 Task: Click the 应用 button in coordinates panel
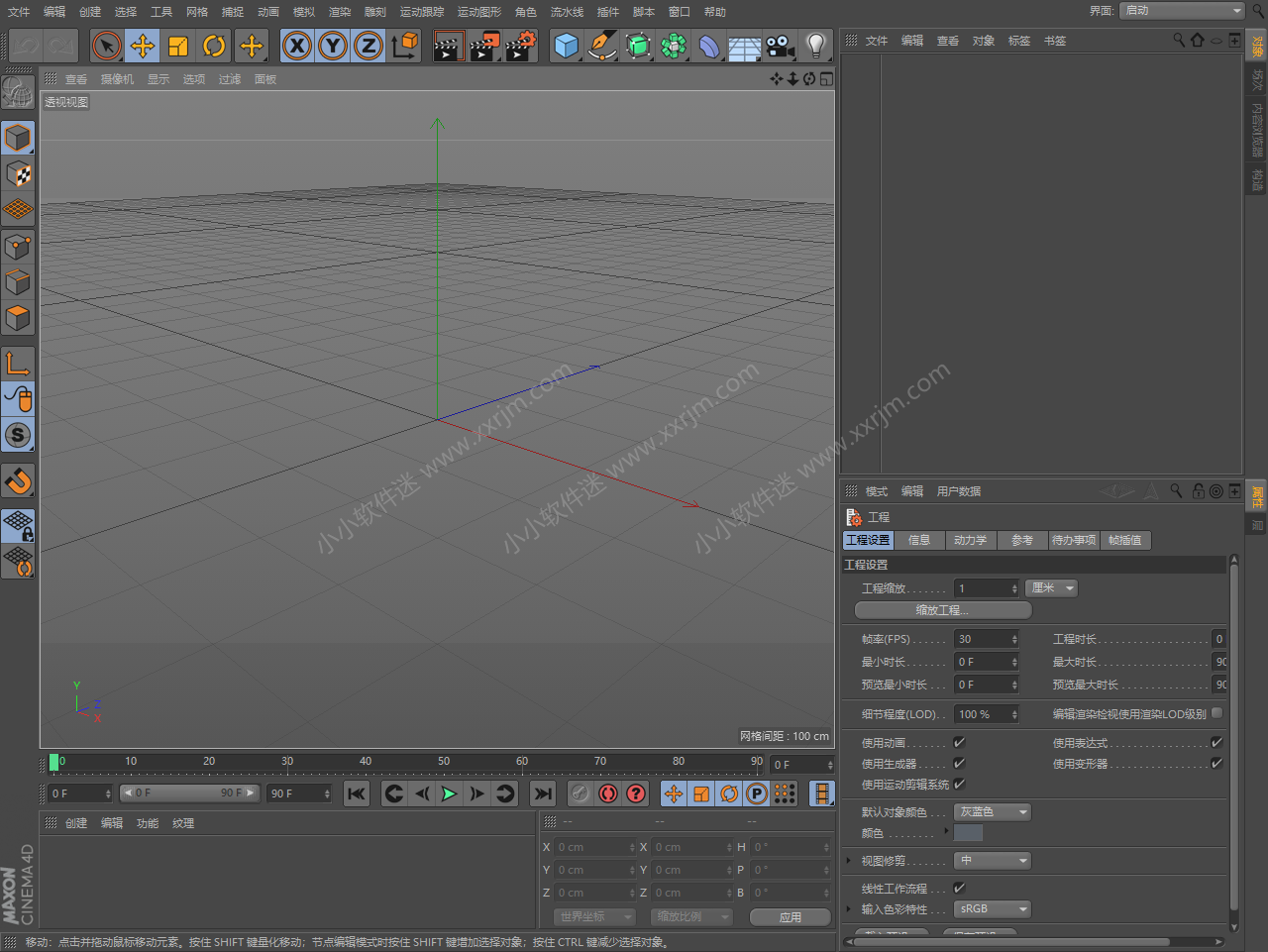[790, 917]
